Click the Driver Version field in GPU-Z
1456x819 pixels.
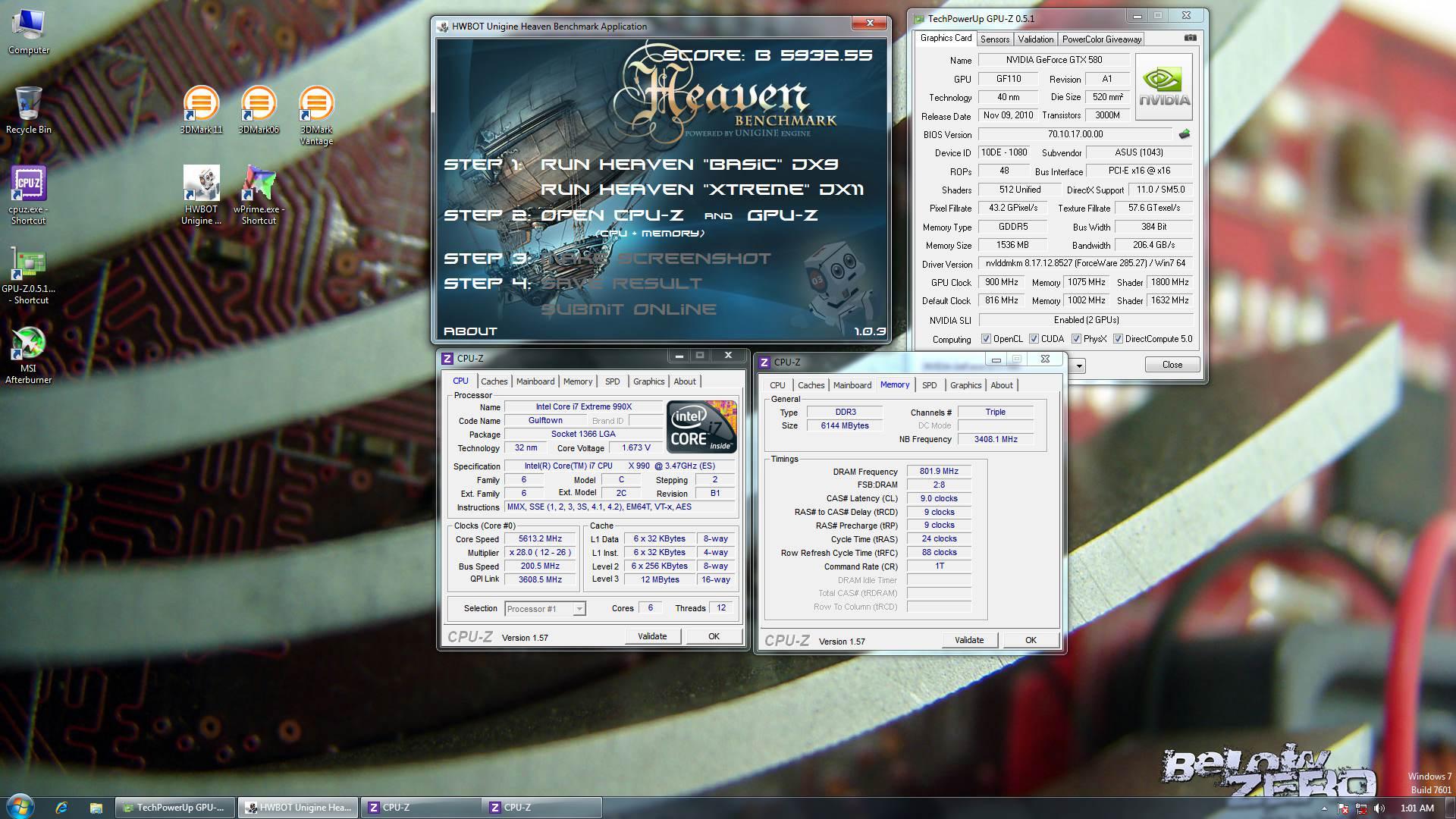[1085, 264]
